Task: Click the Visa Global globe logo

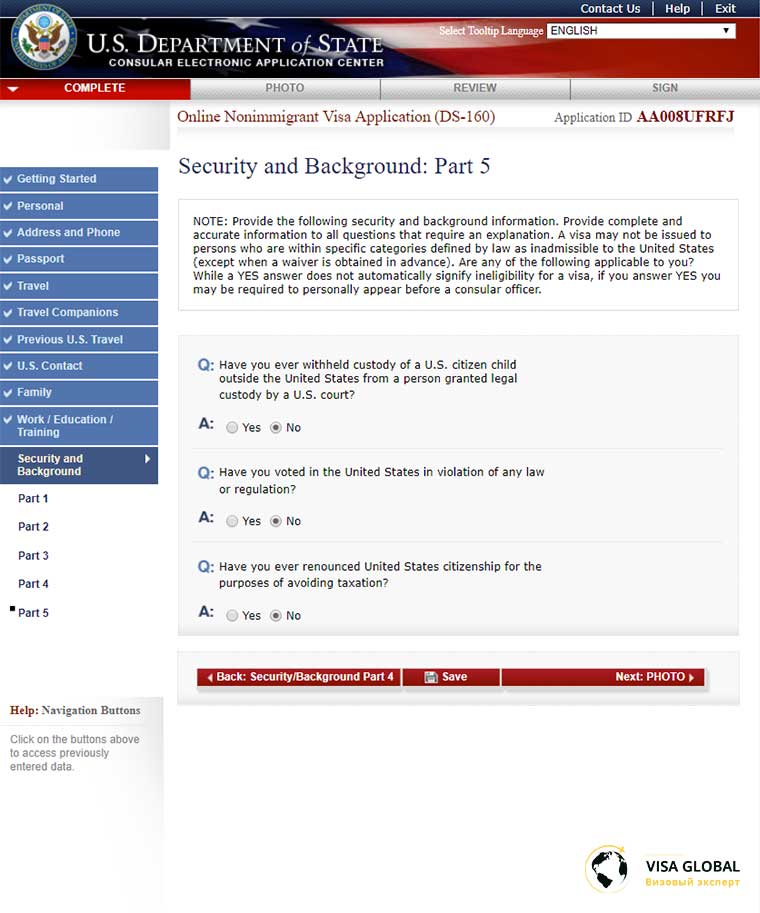Action: (607, 869)
